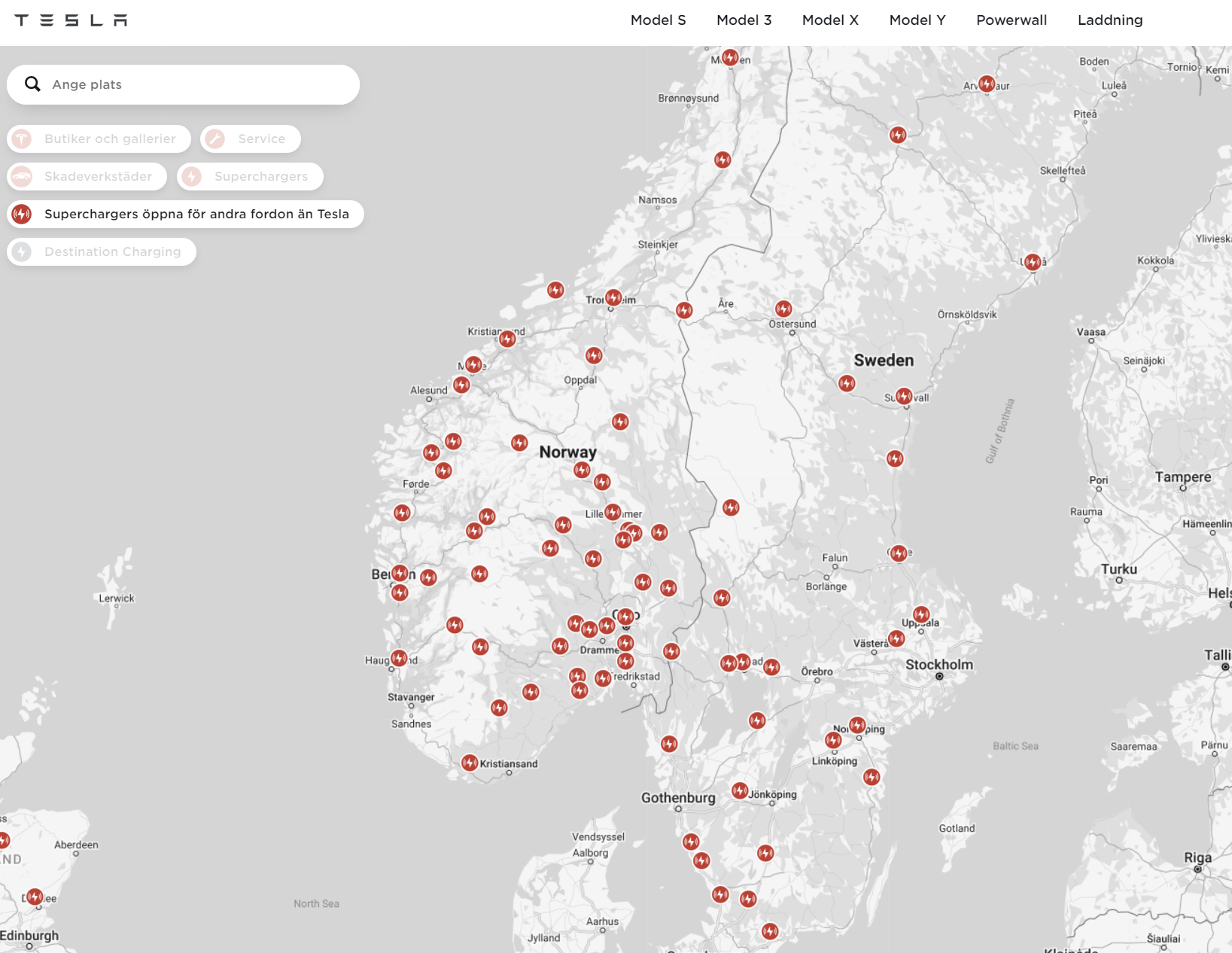Open the Model S menu
Screen dimensions: 1232x953
pyautogui.click(x=658, y=20)
